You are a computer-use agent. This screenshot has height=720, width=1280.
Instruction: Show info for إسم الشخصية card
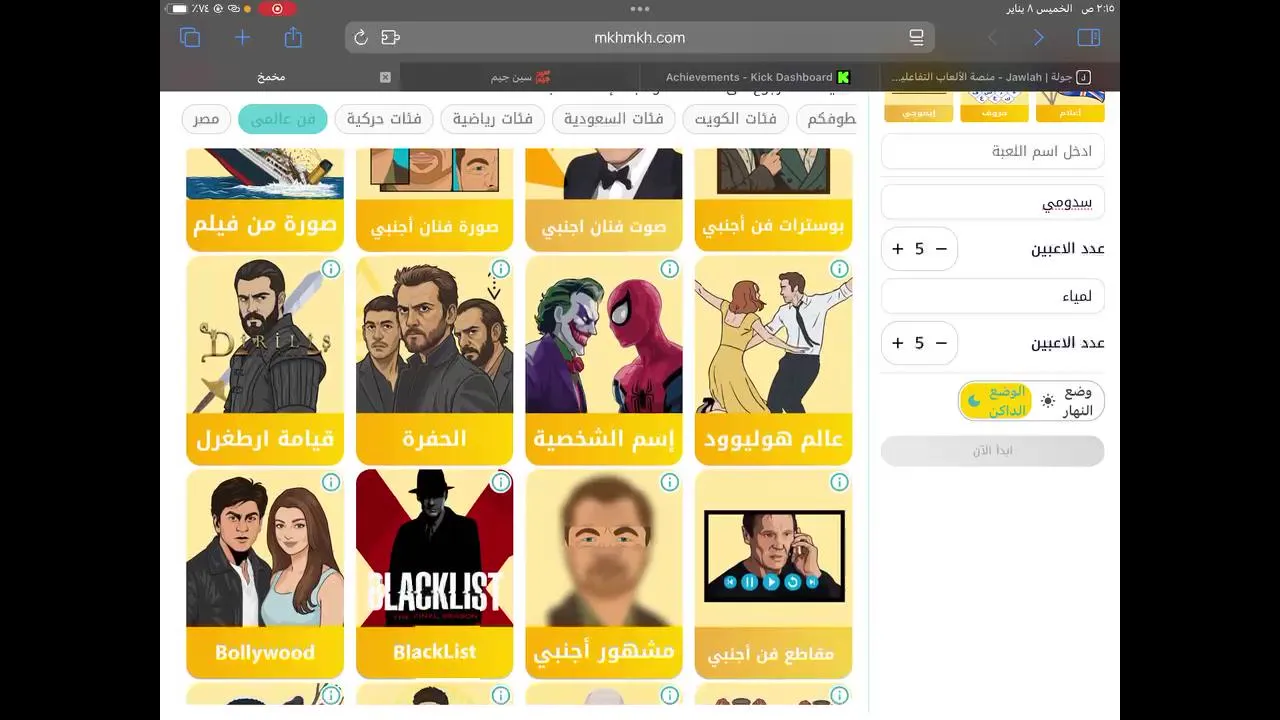[670, 269]
